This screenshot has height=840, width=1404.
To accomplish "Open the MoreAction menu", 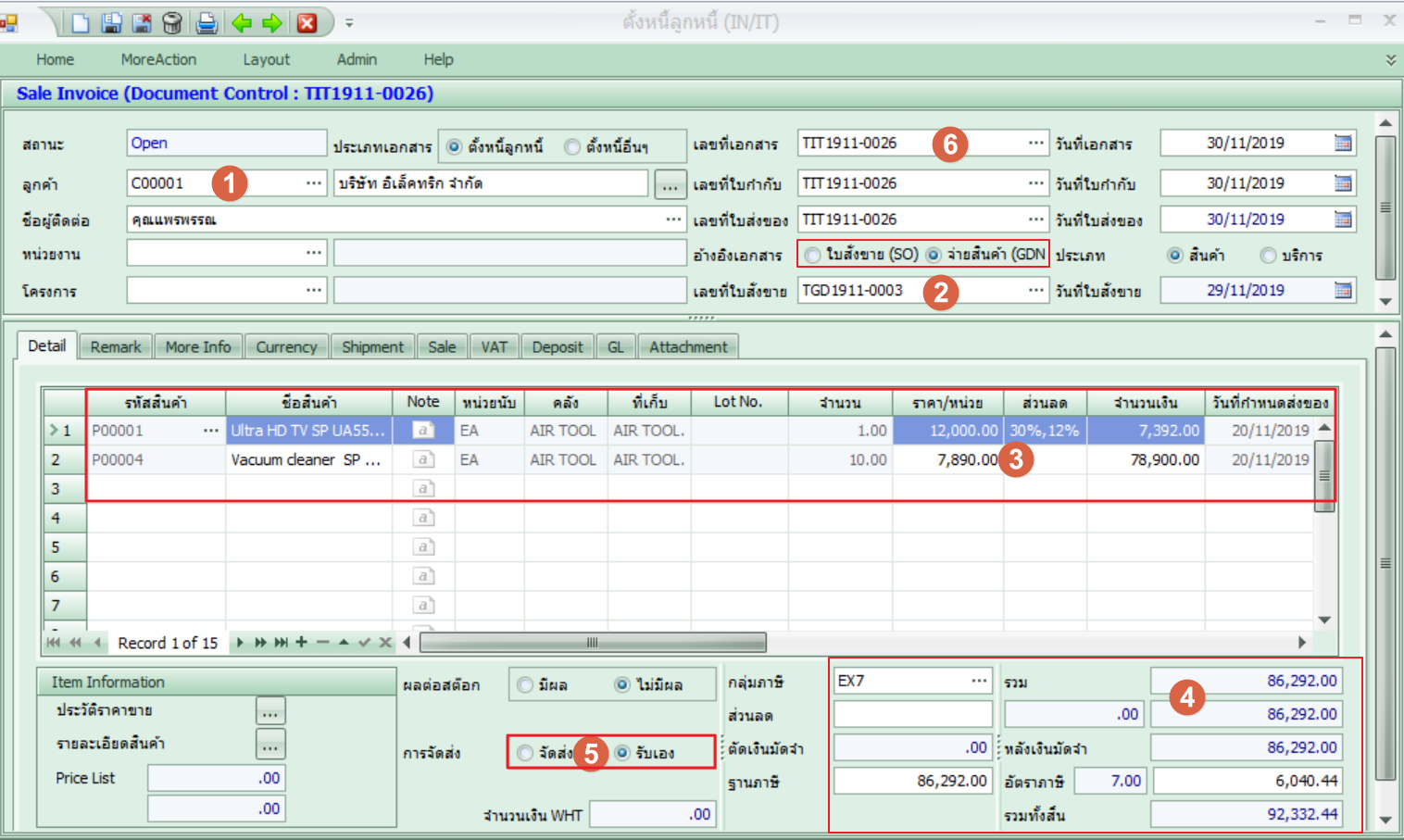I will (158, 59).
